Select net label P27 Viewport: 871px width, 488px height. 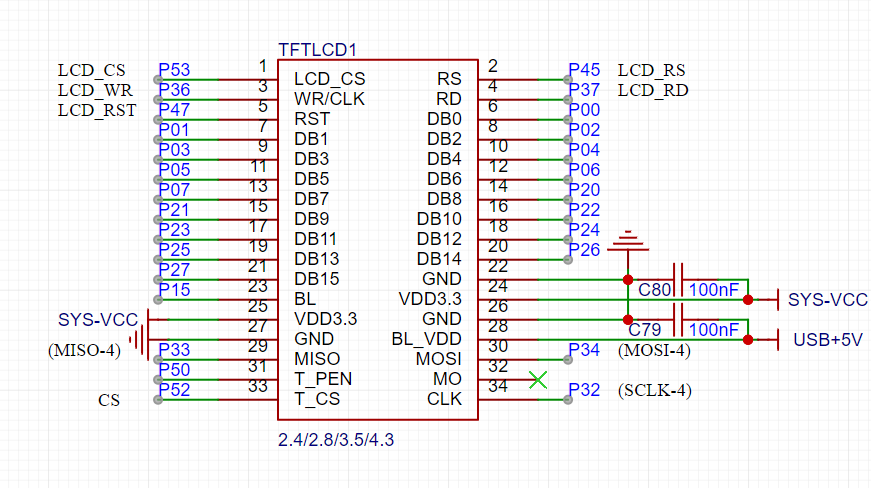174,270
